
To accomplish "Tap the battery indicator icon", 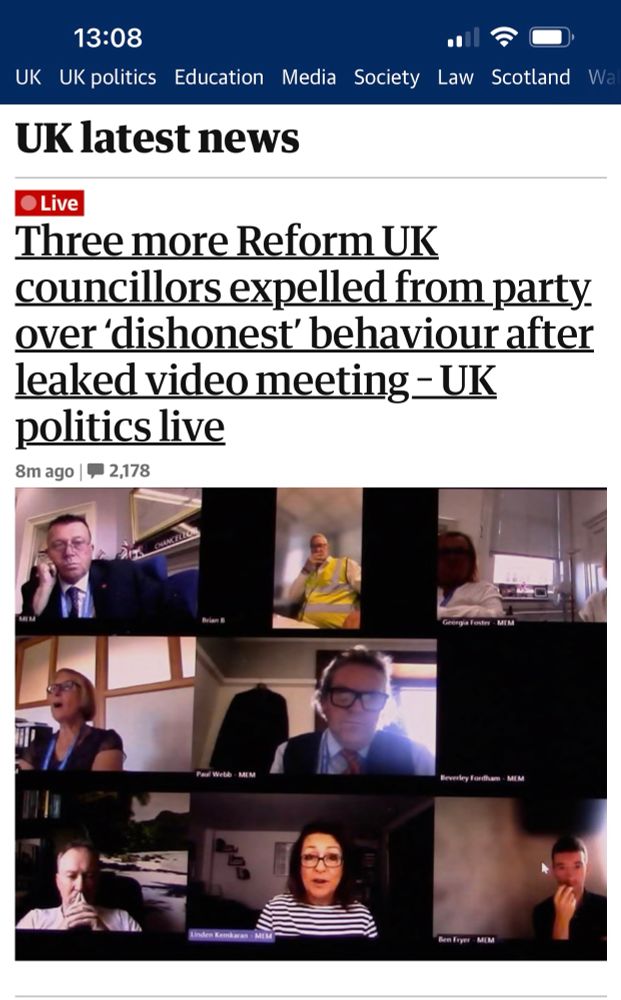I will click(x=552, y=38).
